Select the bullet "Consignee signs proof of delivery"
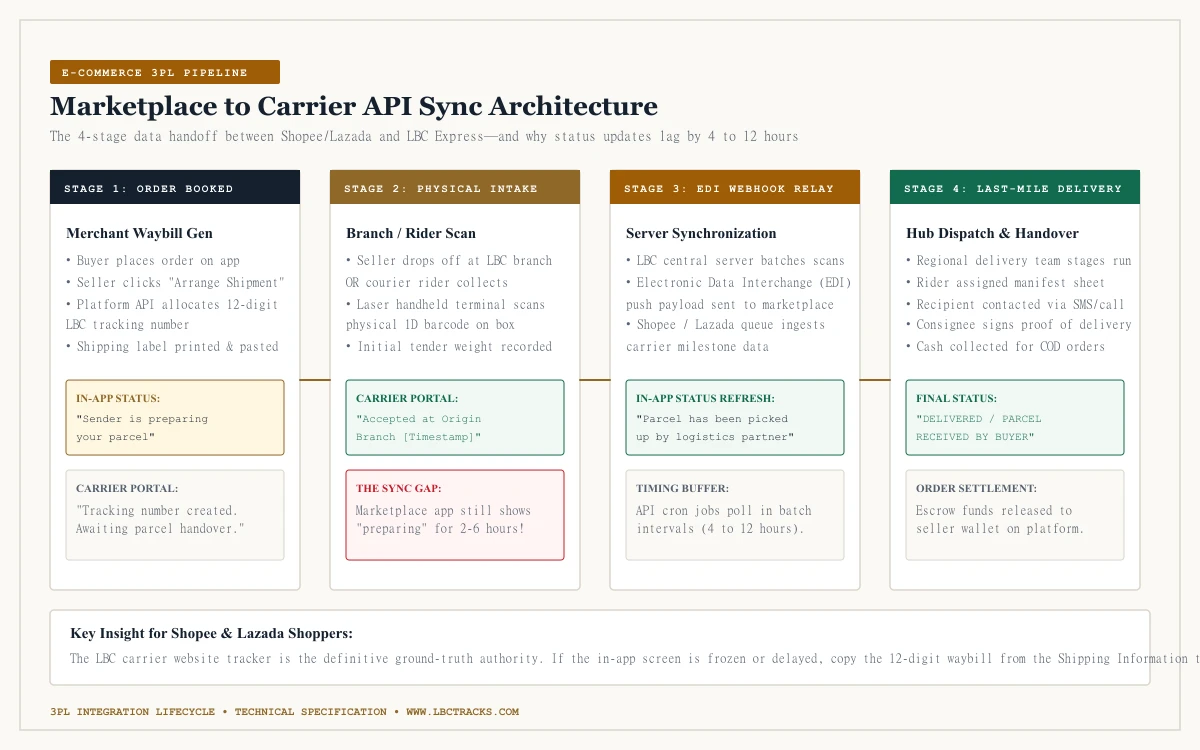Image resolution: width=1200 pixels, height=750 pixels. (1019, 325)
